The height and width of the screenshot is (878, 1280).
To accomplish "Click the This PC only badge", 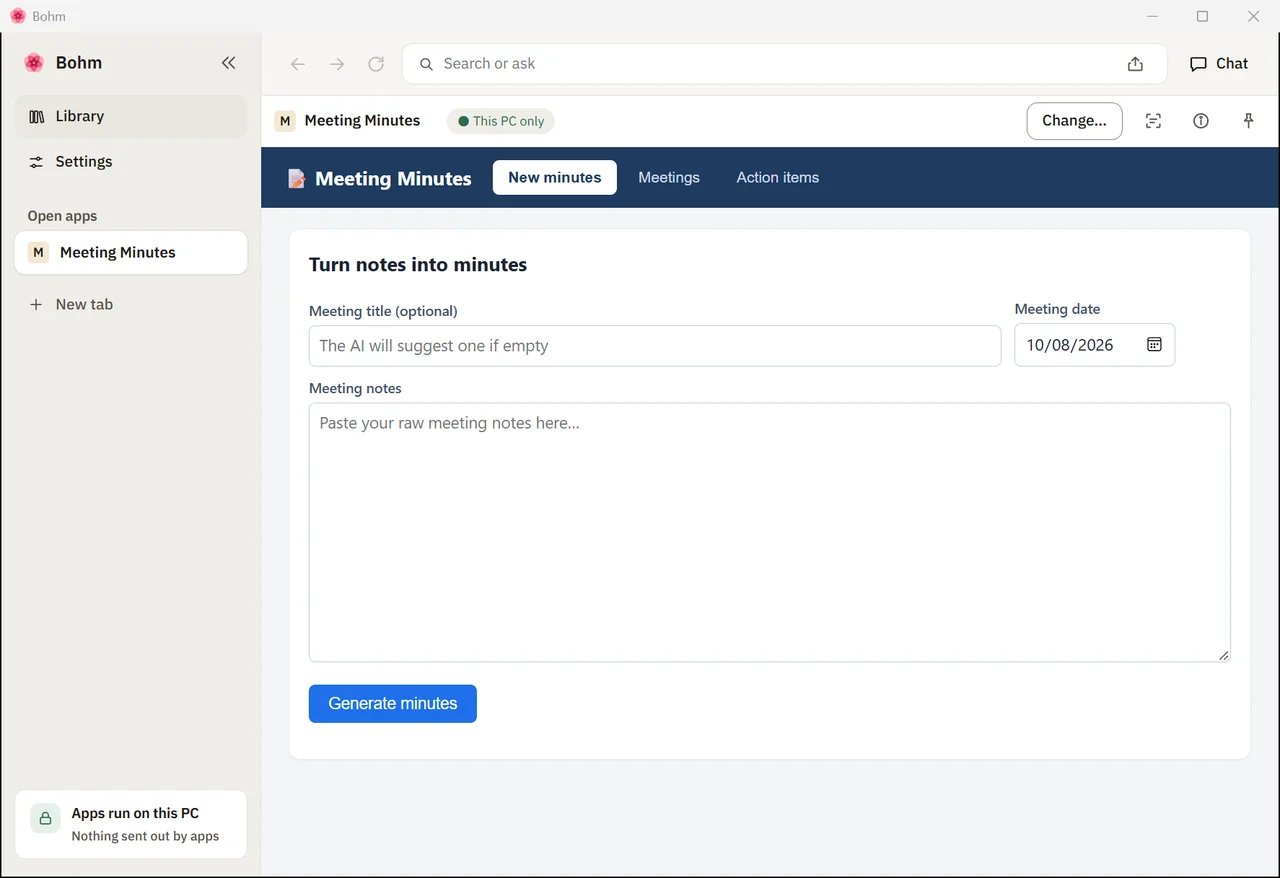I will (500, 121).
